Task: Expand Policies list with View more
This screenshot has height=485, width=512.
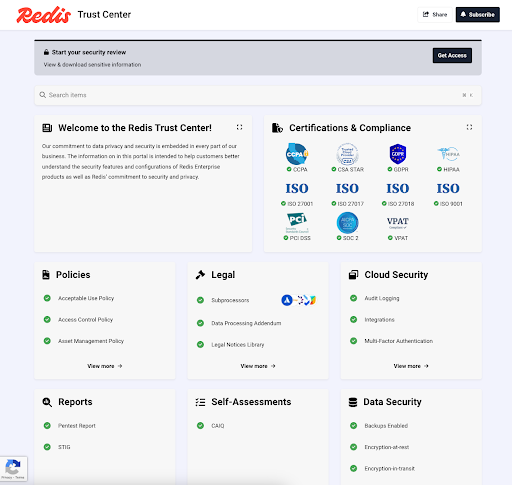Action: (x=105, y=366)
